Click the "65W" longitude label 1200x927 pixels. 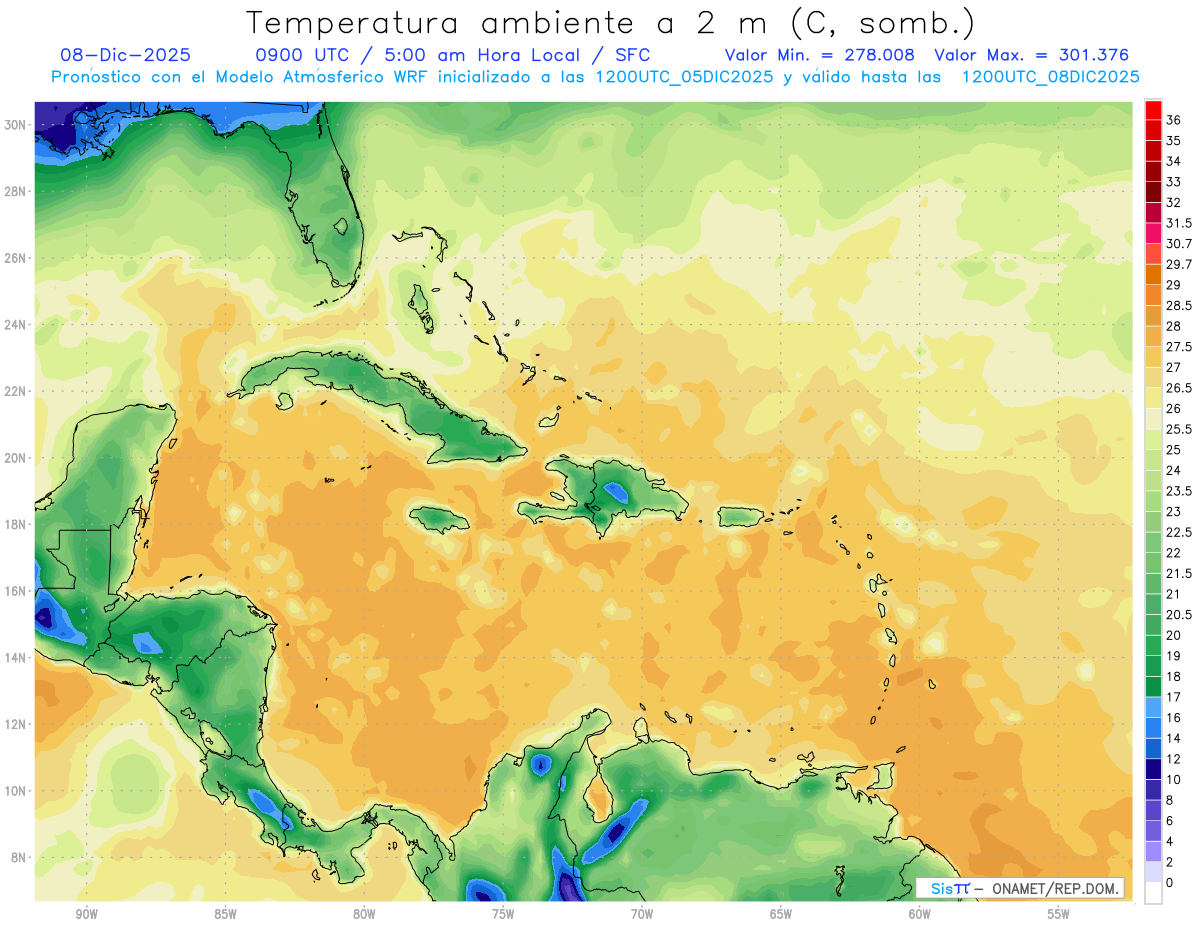click(781, 914)
